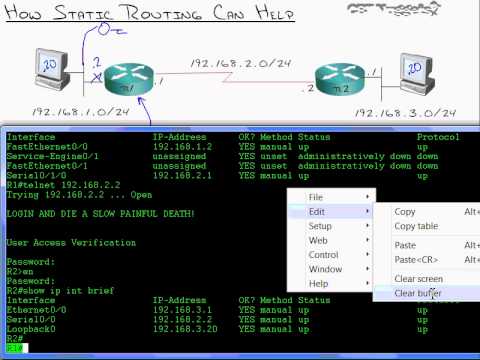Viewport: 480px width, 360px height.
Task: Expand the Web submenu arrow
Action: pyautogui.click(x=367, y=240)
